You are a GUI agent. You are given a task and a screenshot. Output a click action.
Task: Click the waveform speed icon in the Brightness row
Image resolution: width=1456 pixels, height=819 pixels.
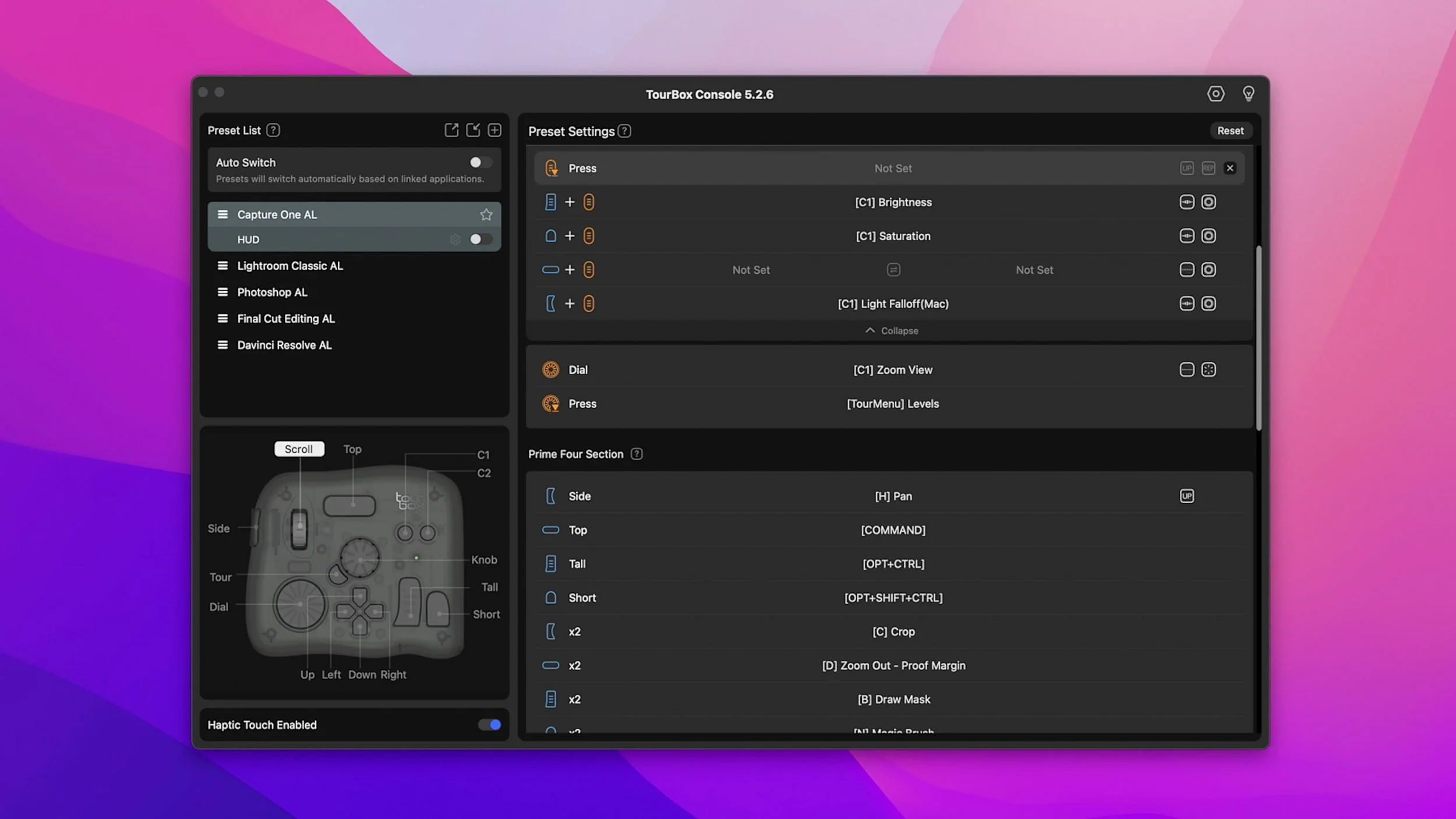coord(1187,202)
